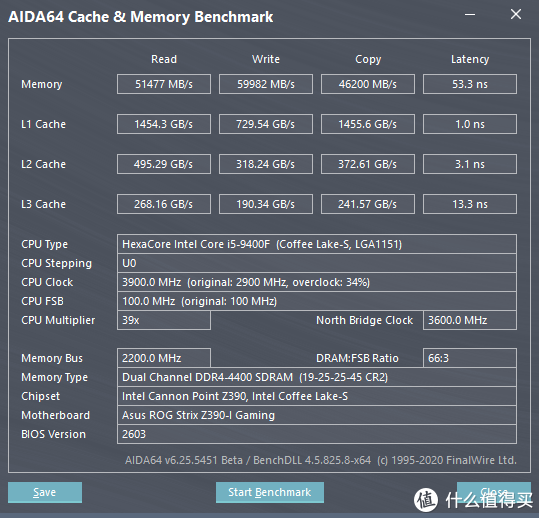Select the L2 Cache Write 318.24 GB/s cell
Viewport: 539px width, 518px height.
tap(266, 164)
